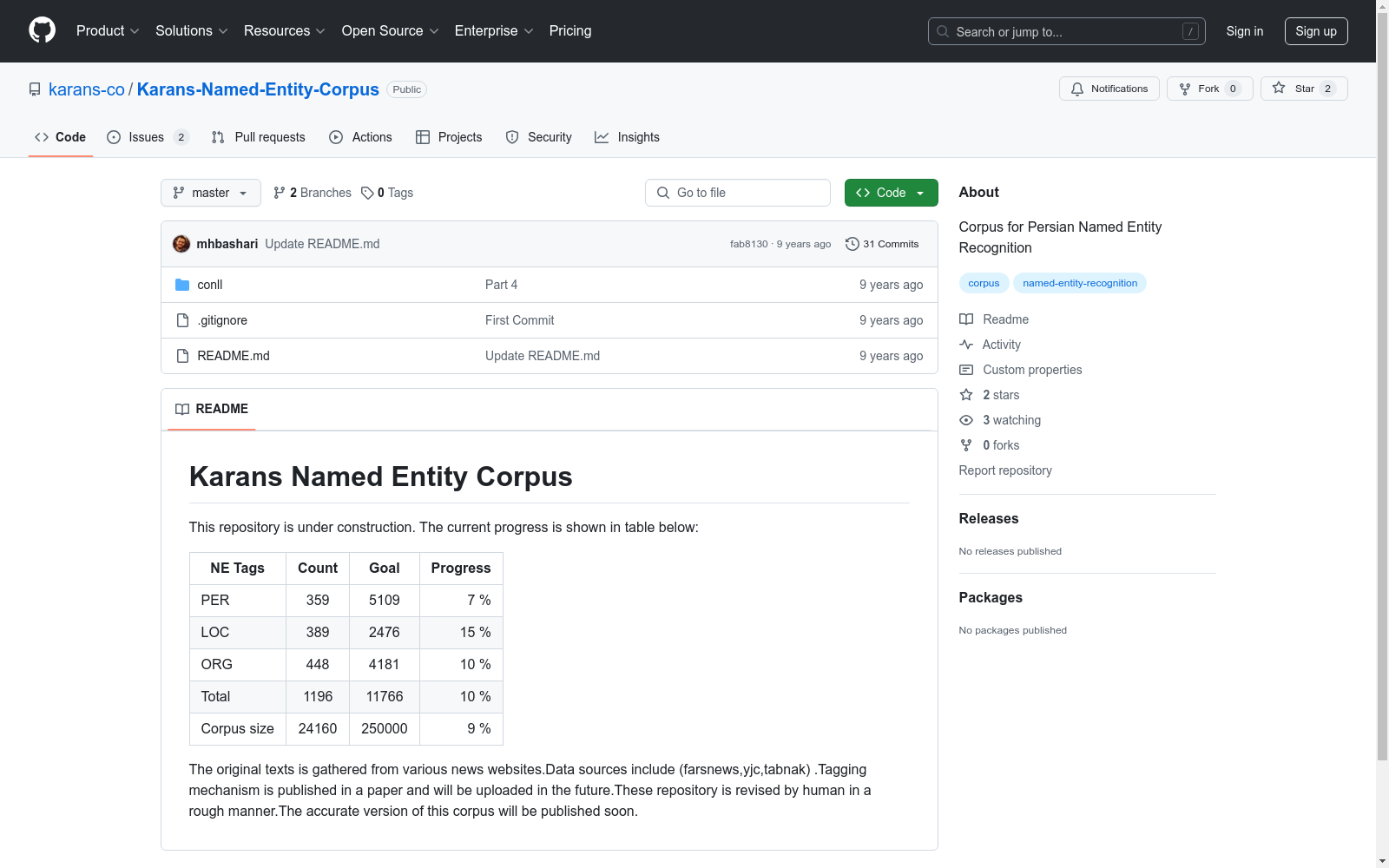Screen dimensions: 1389x868
Task: Click the eye icon beside 3 watching
Action: click(x=966, y=420)
